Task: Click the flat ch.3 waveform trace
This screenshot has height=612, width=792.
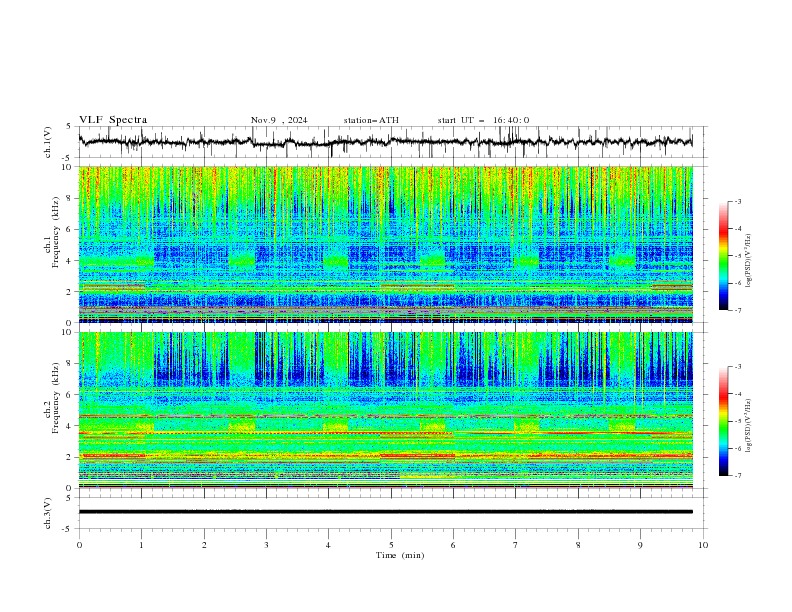Action: pyautogui.click(x=385, y=512)
